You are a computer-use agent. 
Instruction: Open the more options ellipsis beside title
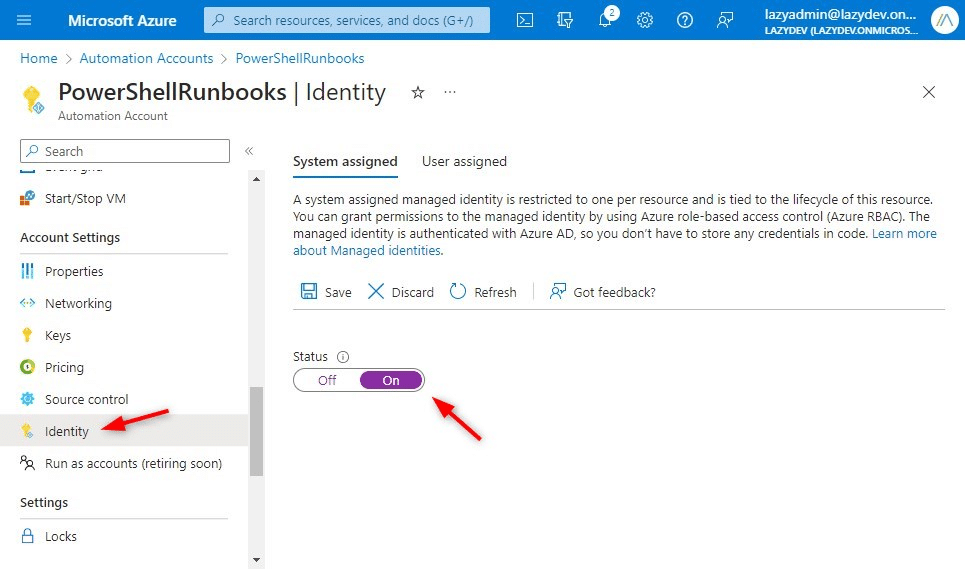450,92
